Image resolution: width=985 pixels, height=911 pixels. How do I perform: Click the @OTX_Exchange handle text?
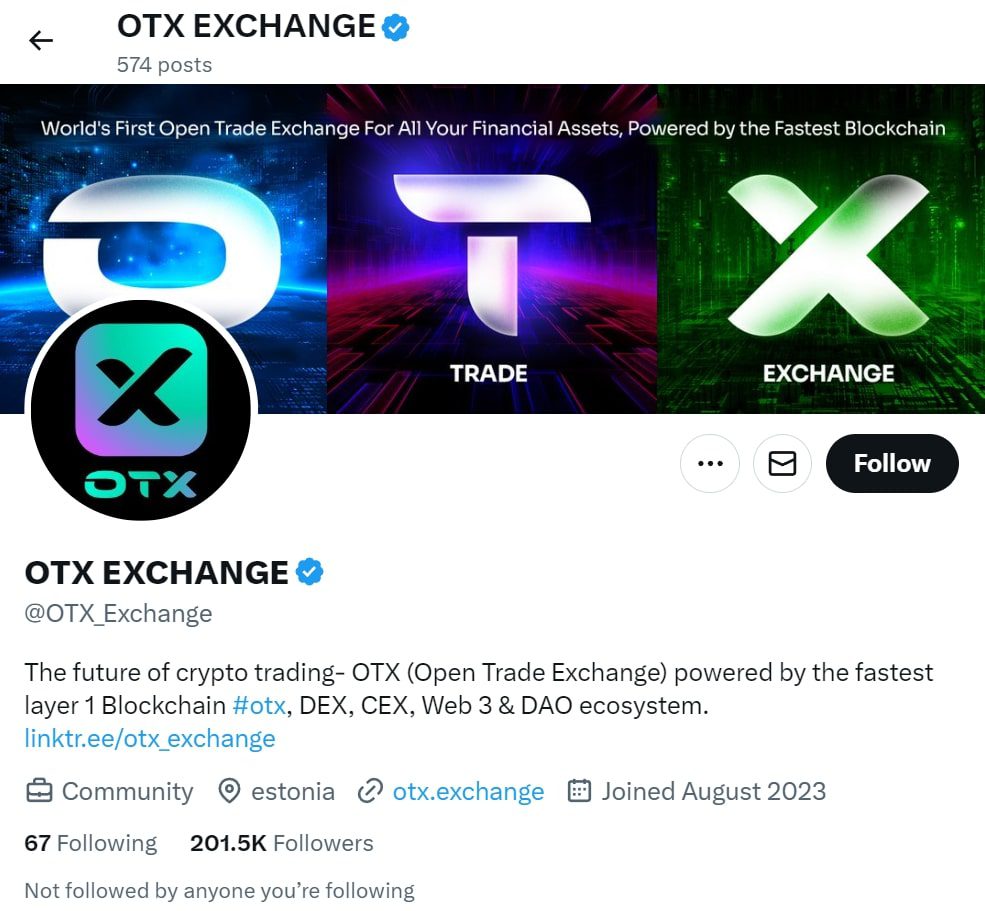(117, 614)
